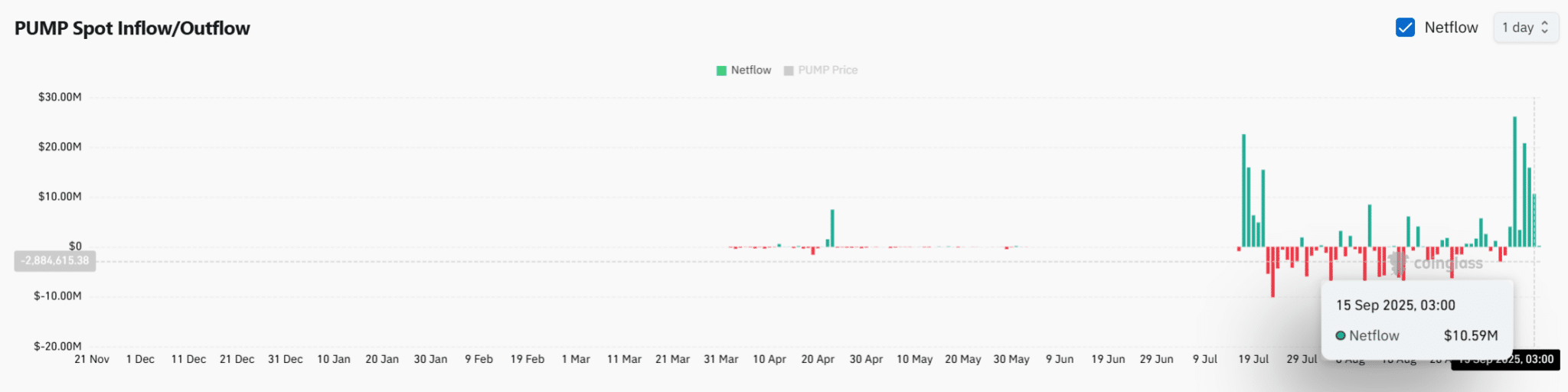Click the 19 Jun x-axis label
Screen dimensions: 1568x392
coord(1108,359)
